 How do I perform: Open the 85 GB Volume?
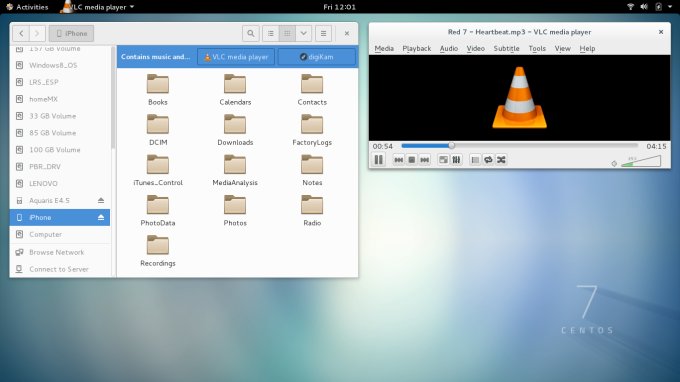coord(60,133)
